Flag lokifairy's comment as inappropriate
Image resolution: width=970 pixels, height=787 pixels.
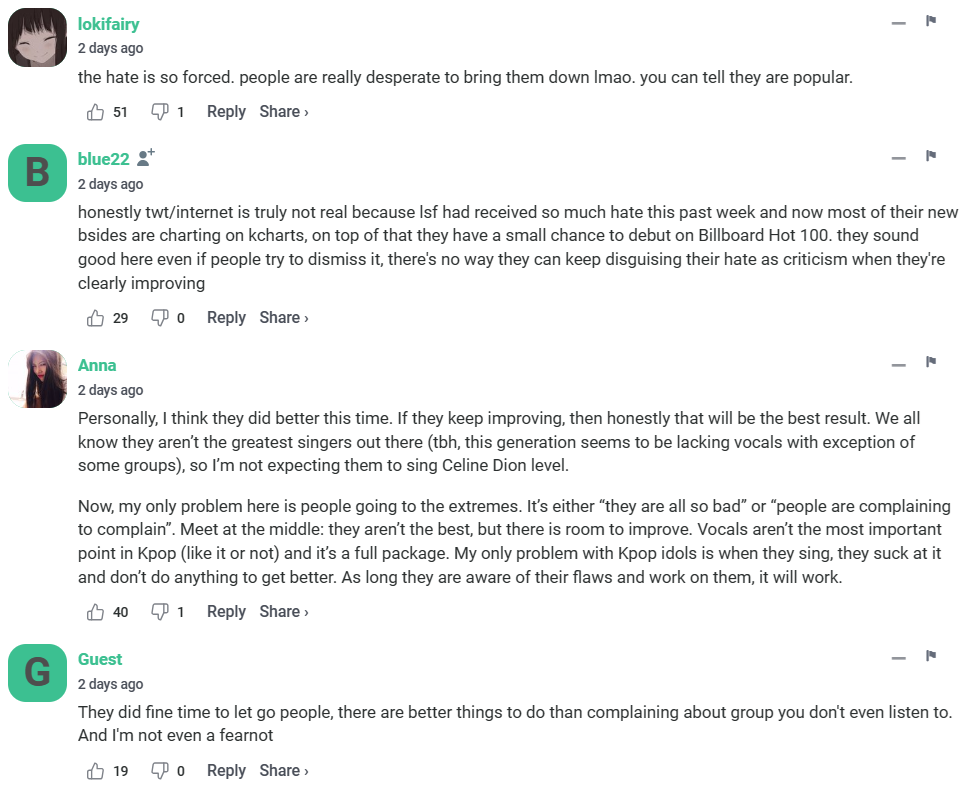(x=931, y=21)
